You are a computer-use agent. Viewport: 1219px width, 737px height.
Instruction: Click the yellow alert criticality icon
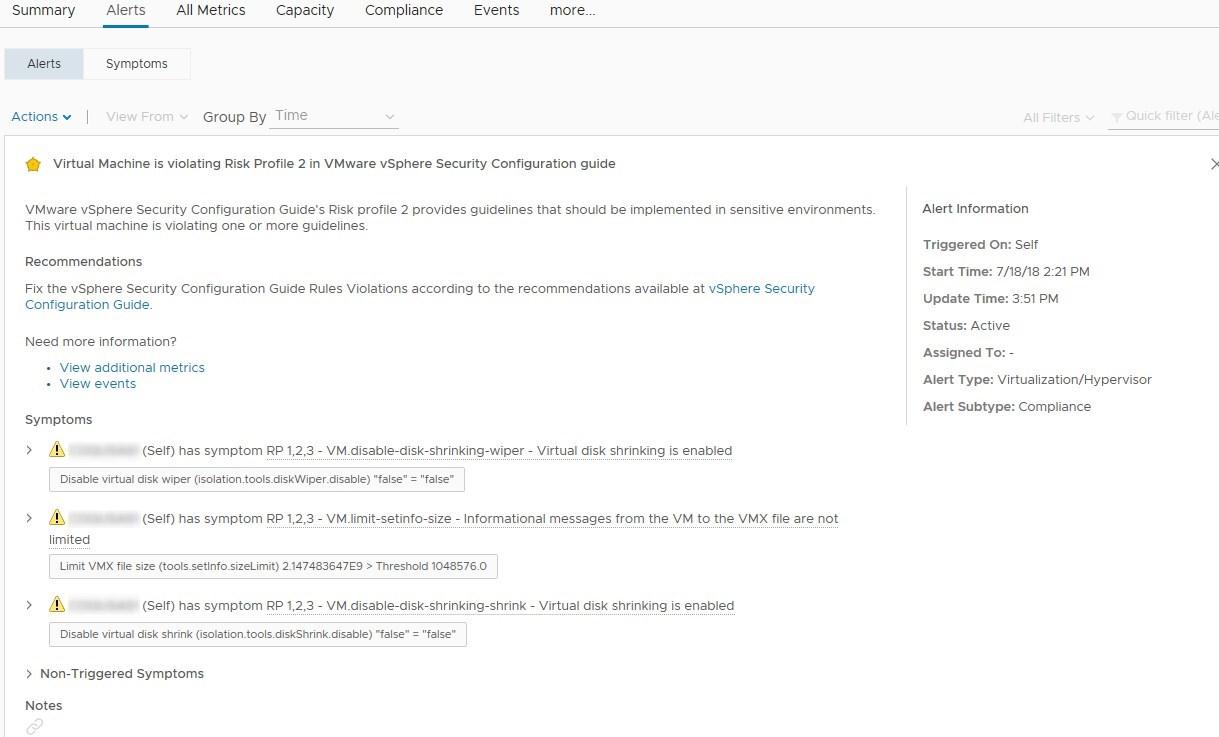pos(33,164)
